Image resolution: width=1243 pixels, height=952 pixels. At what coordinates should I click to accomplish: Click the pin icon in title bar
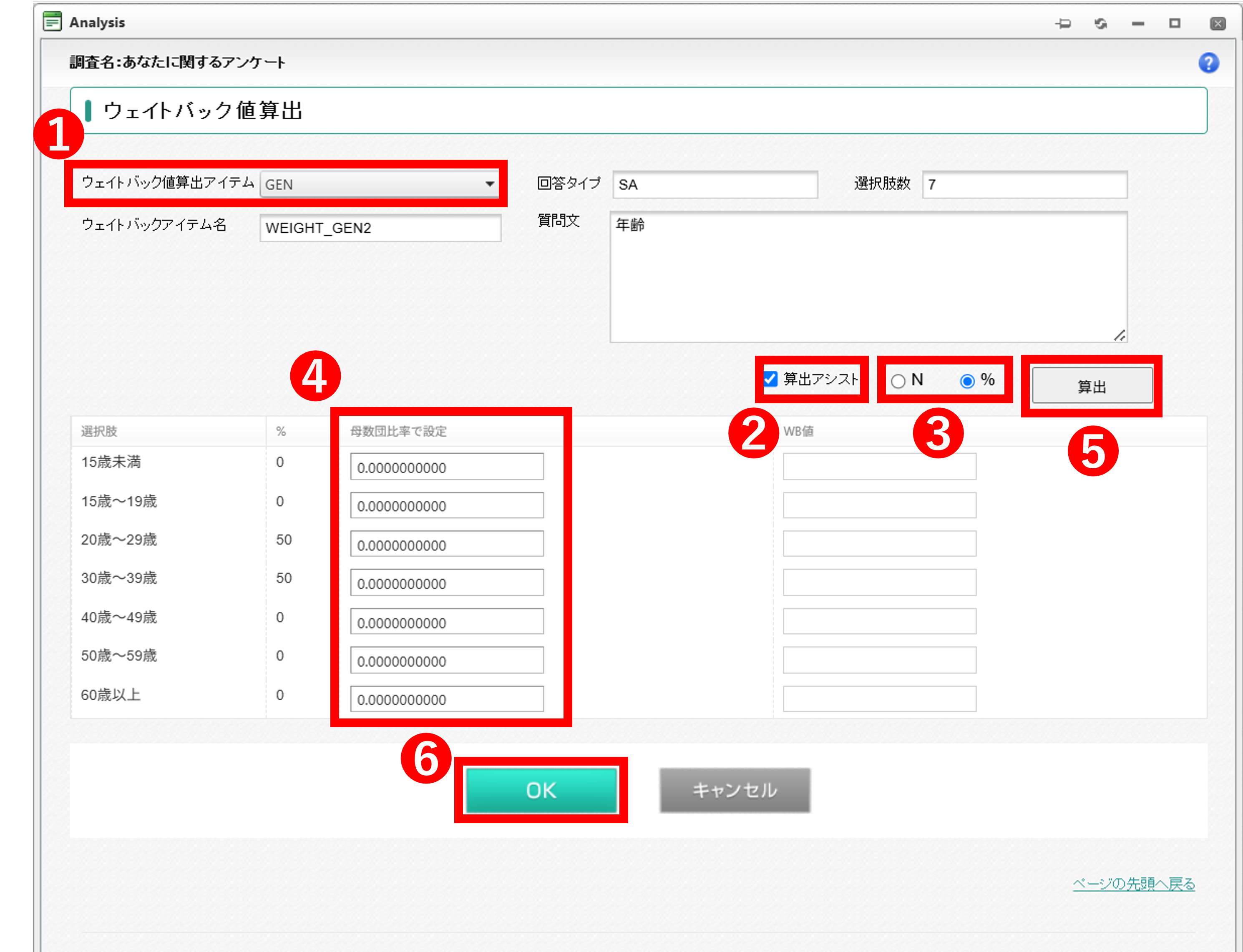coord(1063,23)
